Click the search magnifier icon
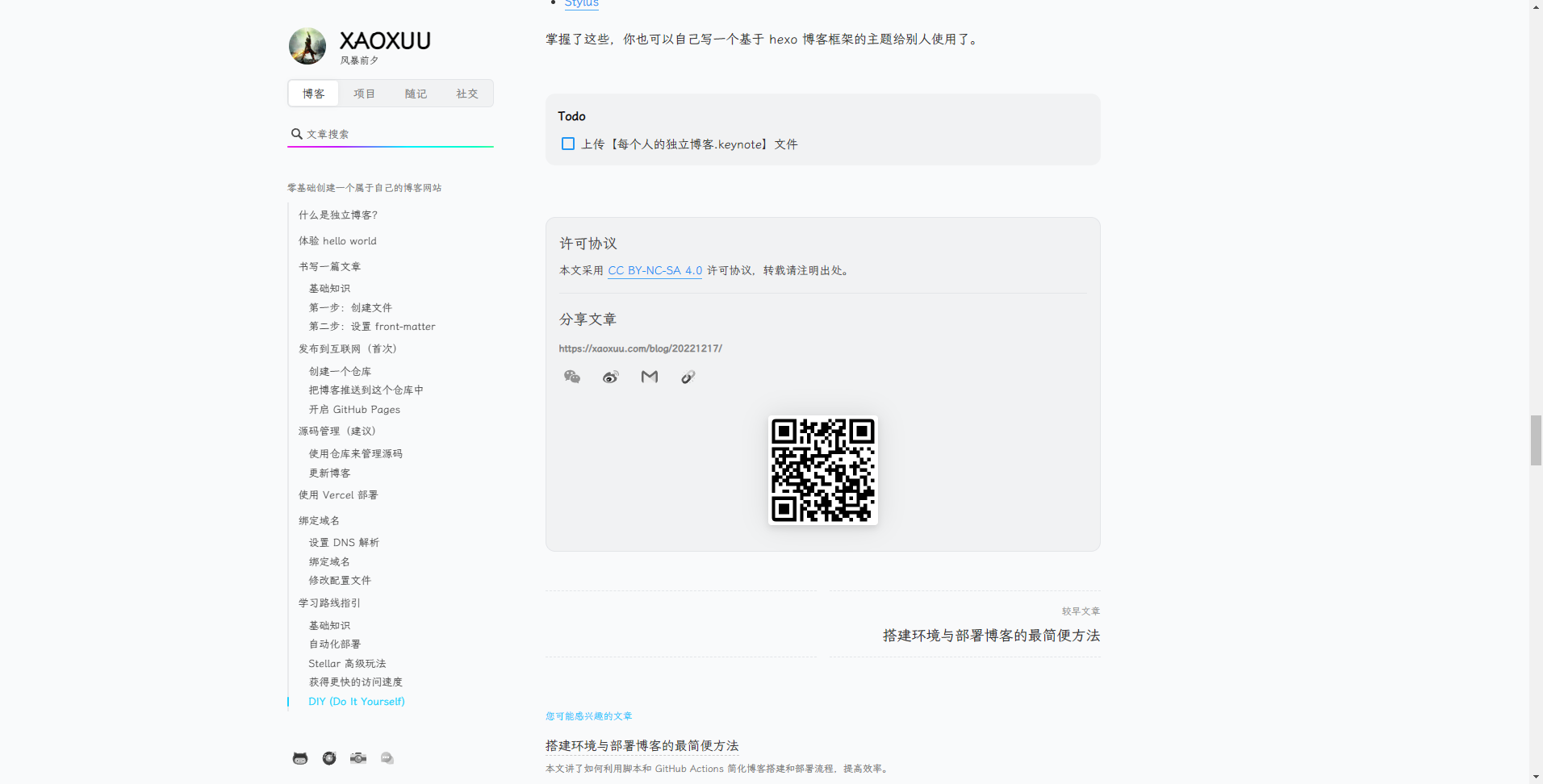The image size is (1543, 784). (296, 133)
